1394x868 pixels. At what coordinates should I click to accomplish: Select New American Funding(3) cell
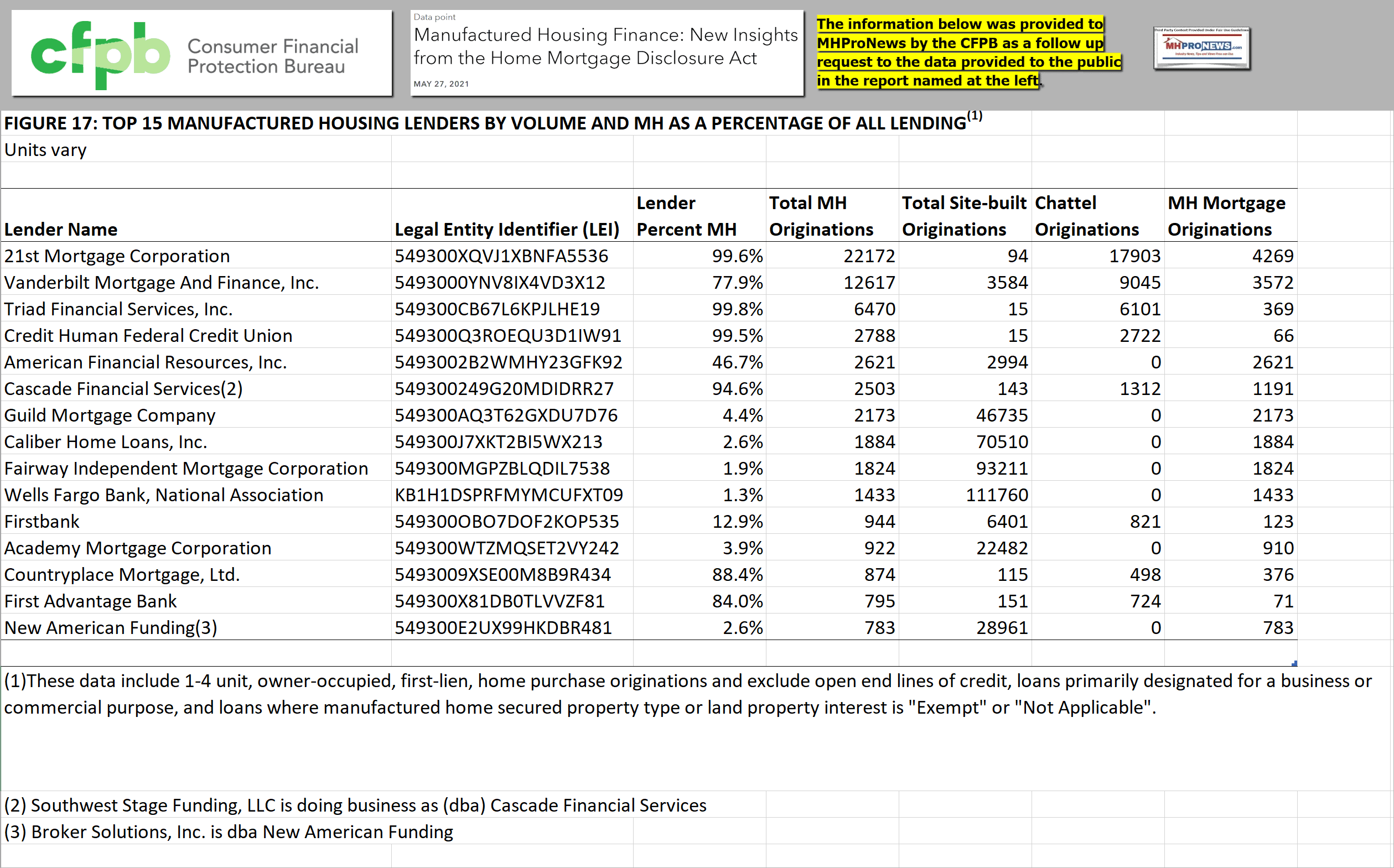111,627
